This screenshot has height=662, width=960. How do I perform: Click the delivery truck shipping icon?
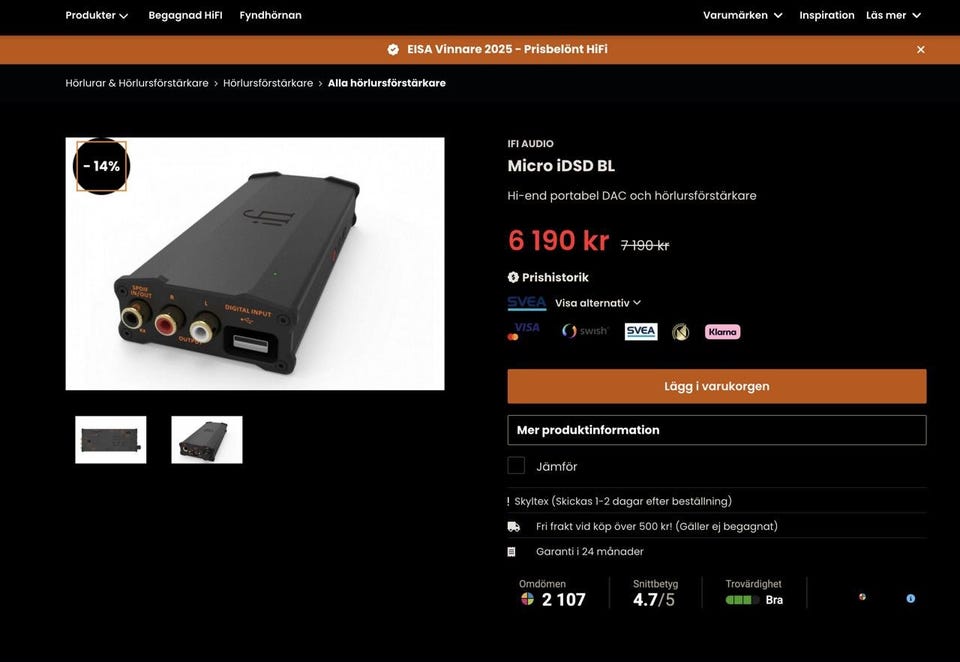click(x=514, y=527)
